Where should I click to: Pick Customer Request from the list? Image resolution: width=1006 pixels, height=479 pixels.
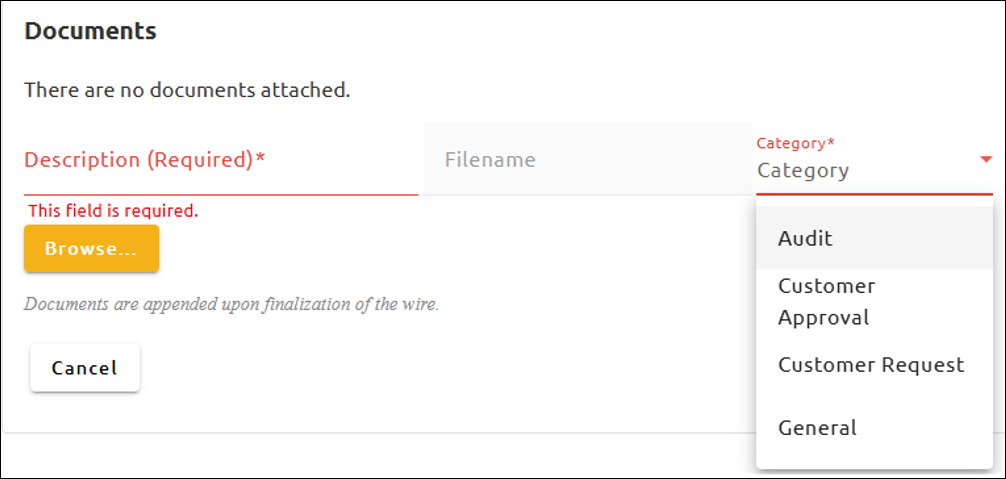pos(870,365)
